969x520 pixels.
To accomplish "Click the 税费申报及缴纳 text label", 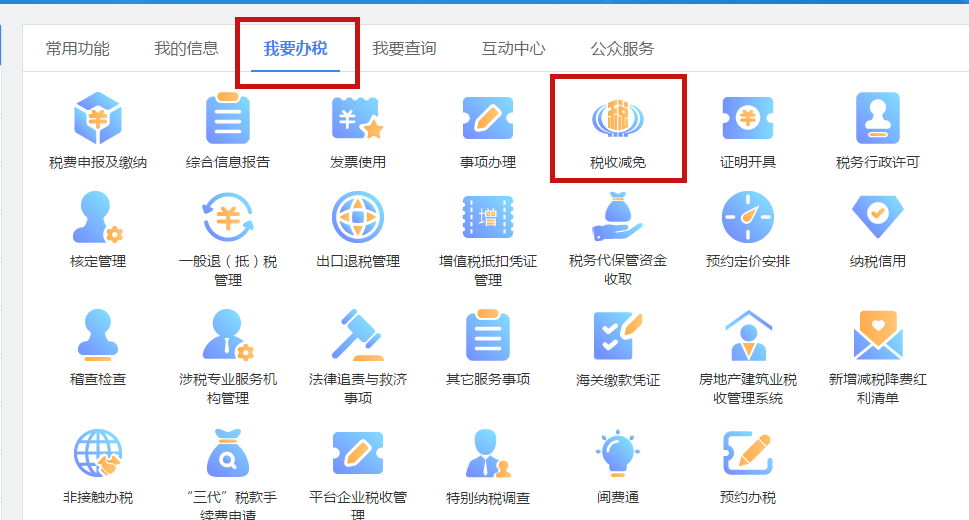I will click(x=98, y=163).
